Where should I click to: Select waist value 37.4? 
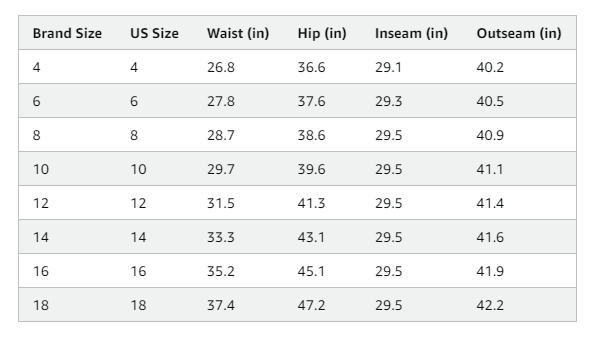click(x=221, y=305)
